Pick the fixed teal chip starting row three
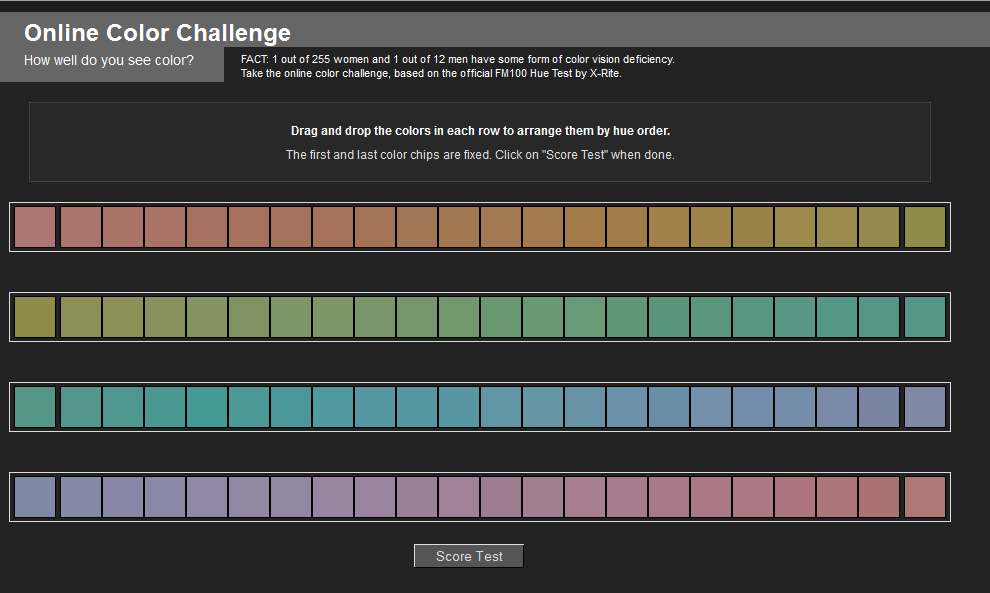 tap(35, 407)
